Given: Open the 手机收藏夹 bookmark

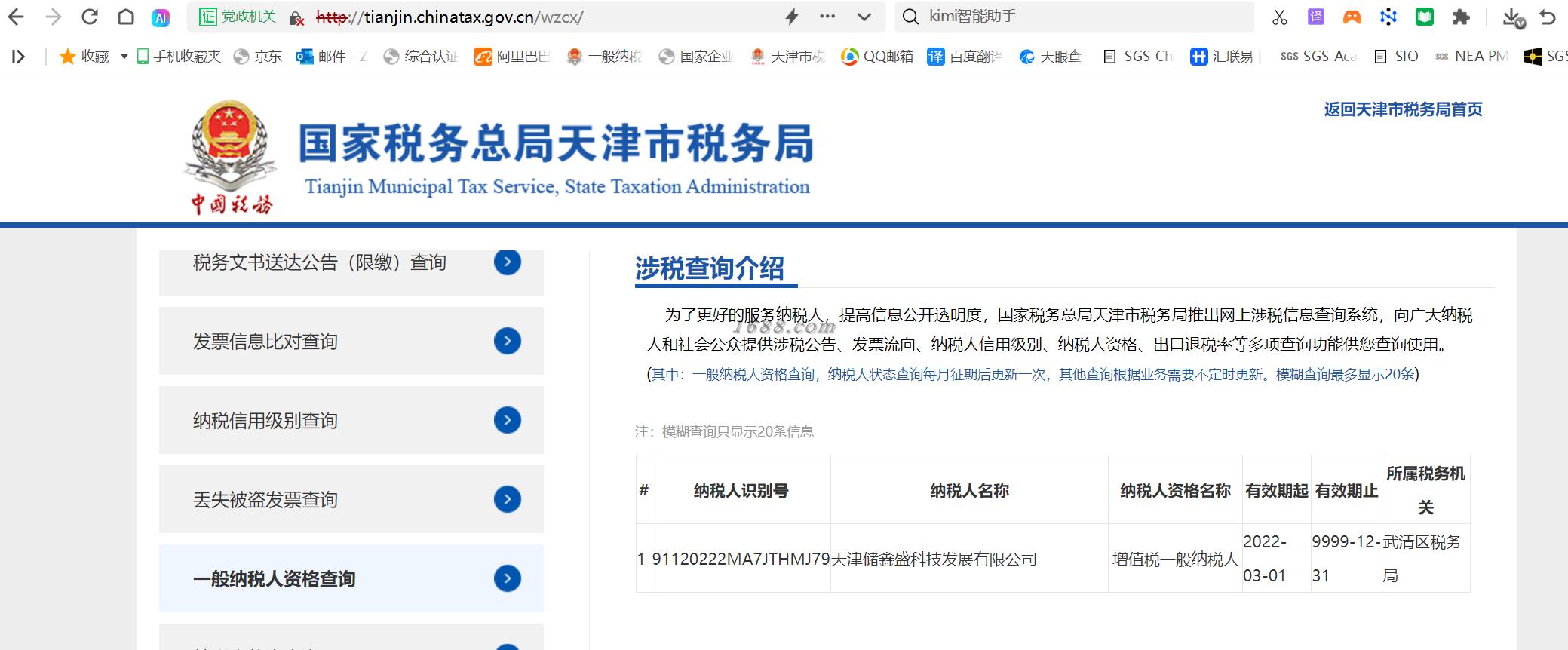Looking at the screenshot, I should click(180, 57).
